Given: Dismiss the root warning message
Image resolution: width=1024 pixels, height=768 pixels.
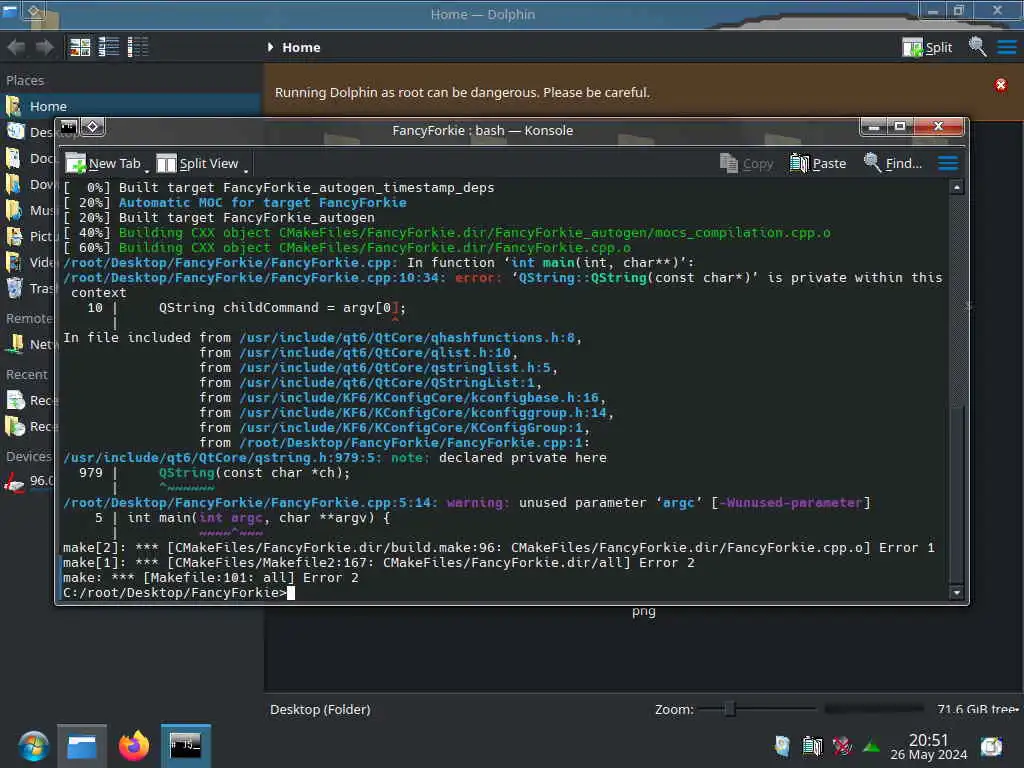Looking at the screenshot, I should (x=1000, y=85).
